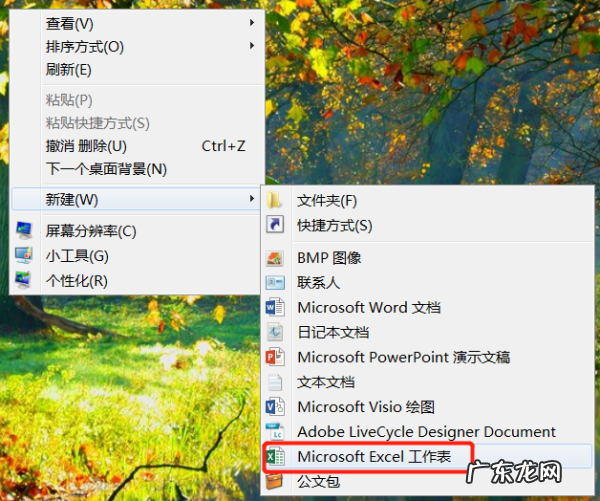Create a new Microsoft Visio 绘图
Screen dimensions: 600x501
click(428, 407)
